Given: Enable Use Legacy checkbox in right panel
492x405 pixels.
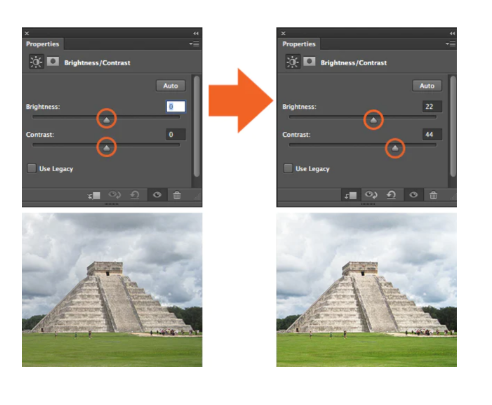Looking at the screenshot, I should pyautogui.click(x=288, y=168).
